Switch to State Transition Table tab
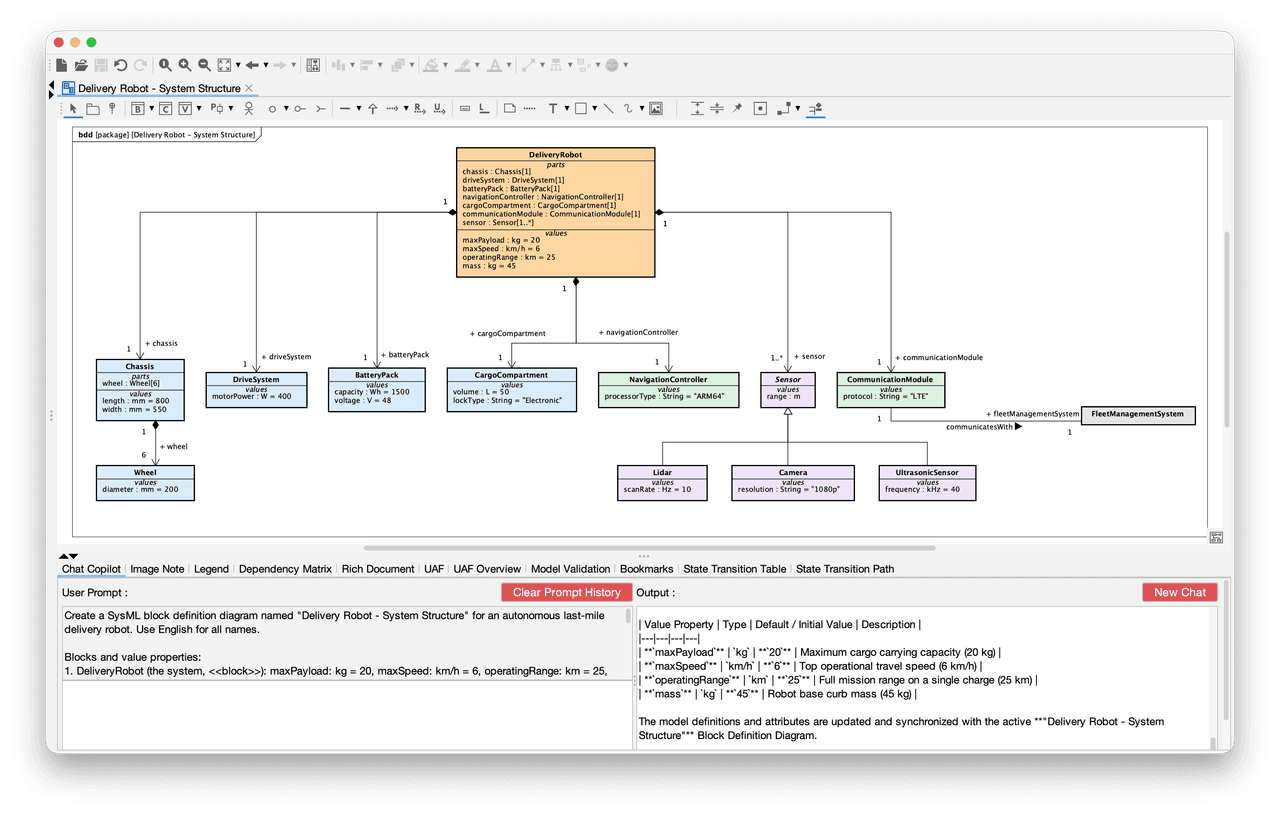1280x814 pixels. coord(735,569)
